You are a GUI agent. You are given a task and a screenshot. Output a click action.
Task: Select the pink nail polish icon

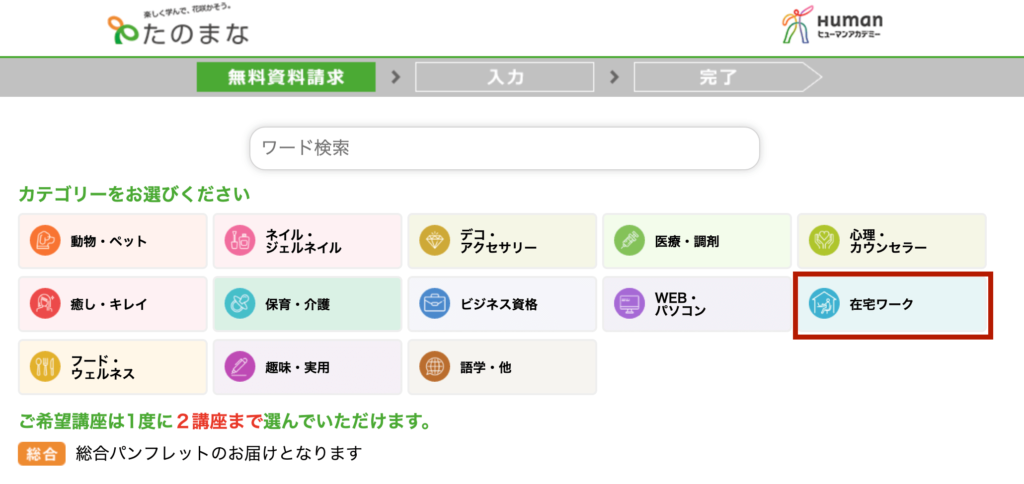(239, 241)
